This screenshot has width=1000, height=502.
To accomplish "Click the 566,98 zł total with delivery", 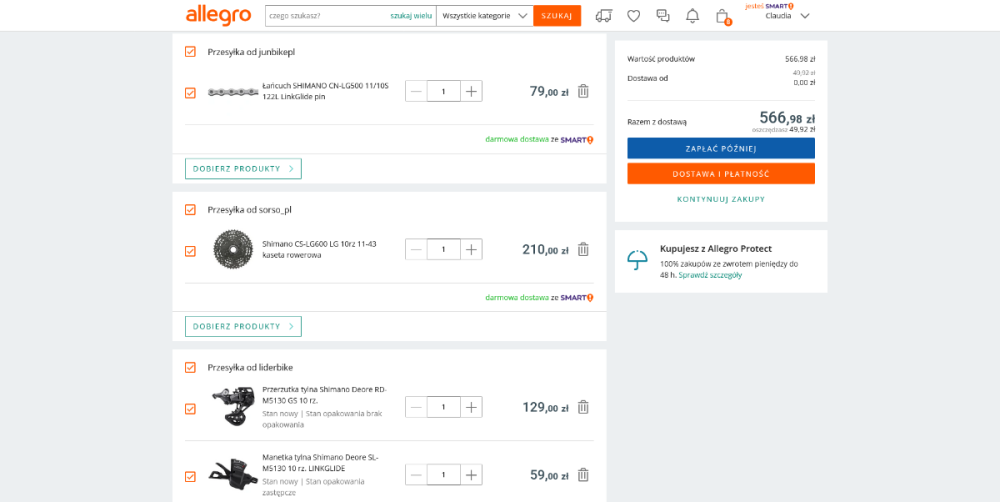I will coord(787,117).
